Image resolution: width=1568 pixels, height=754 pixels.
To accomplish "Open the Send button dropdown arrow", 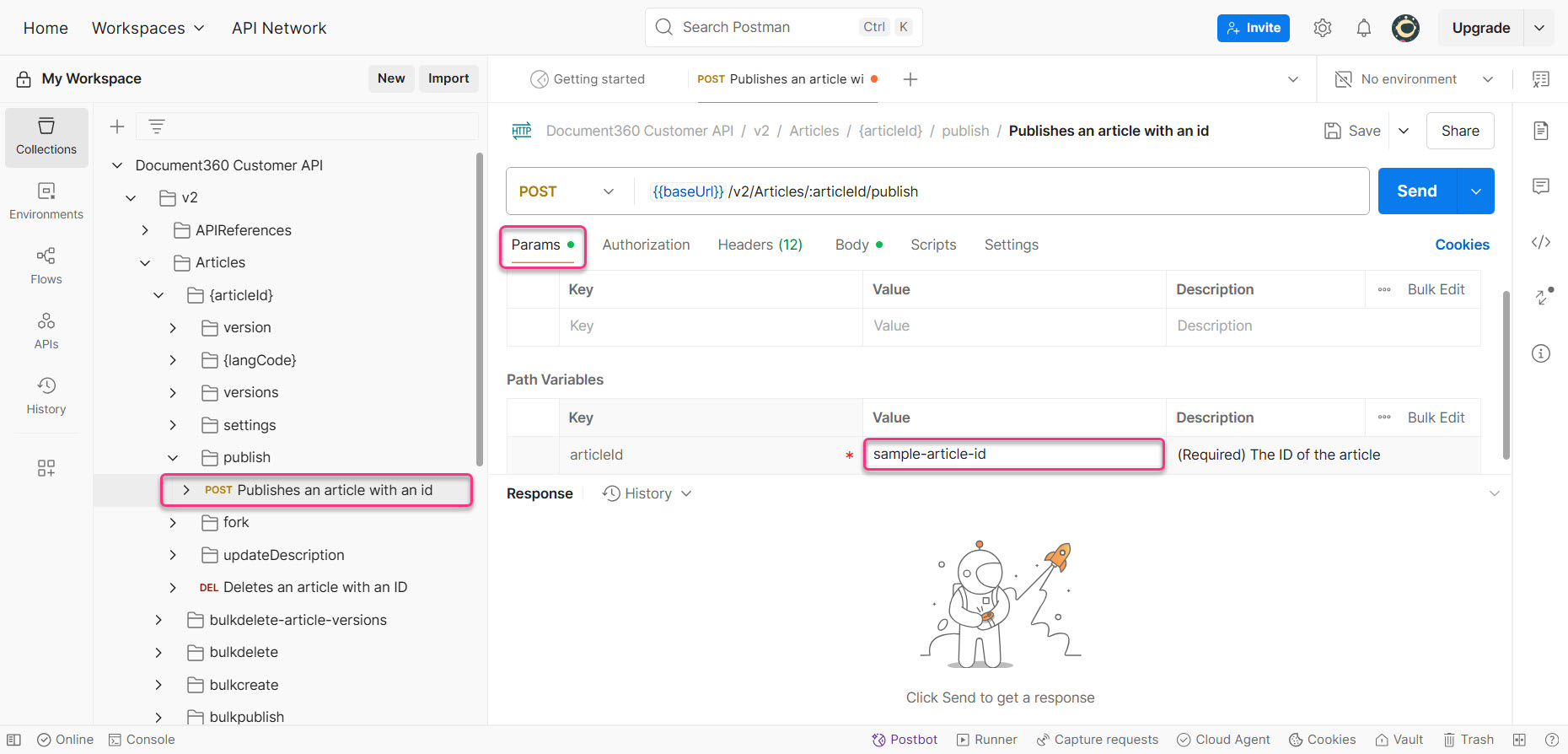I will (1476, 191).
